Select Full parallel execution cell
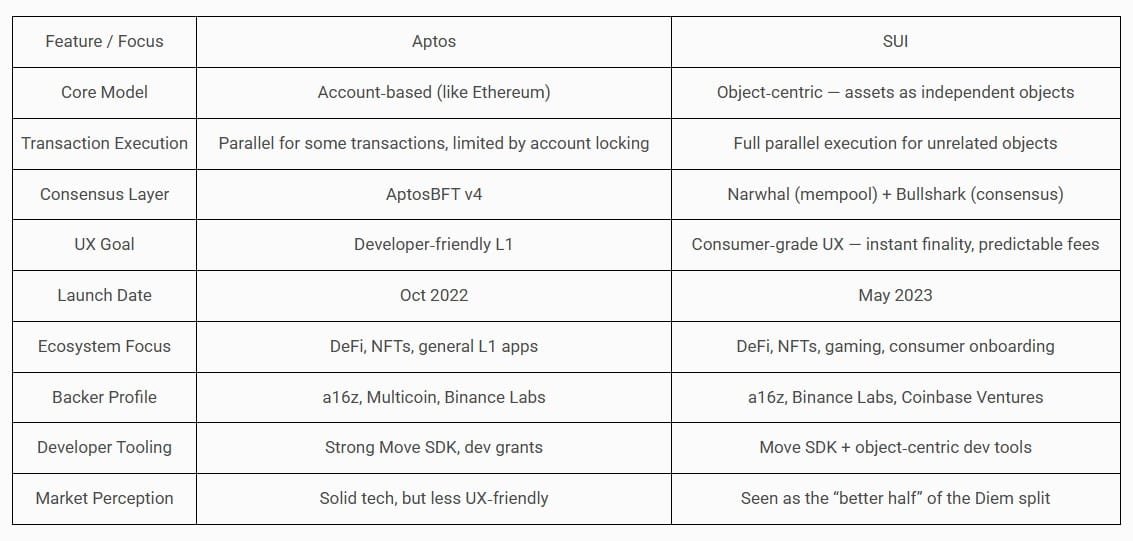 (895, 143)
